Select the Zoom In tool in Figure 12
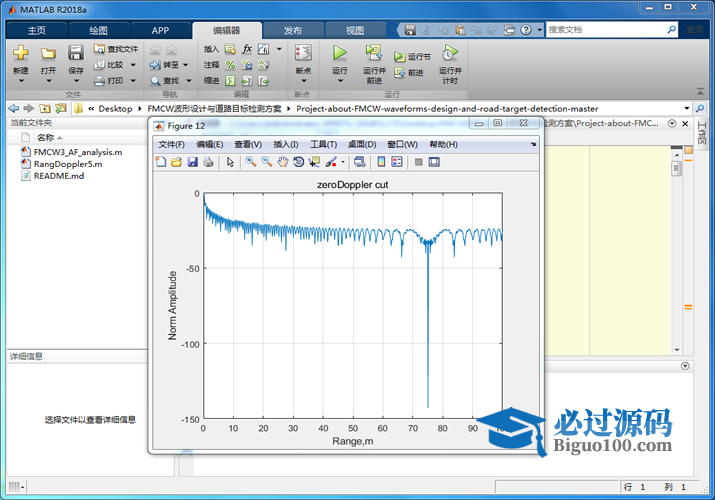 pos(250,162)
